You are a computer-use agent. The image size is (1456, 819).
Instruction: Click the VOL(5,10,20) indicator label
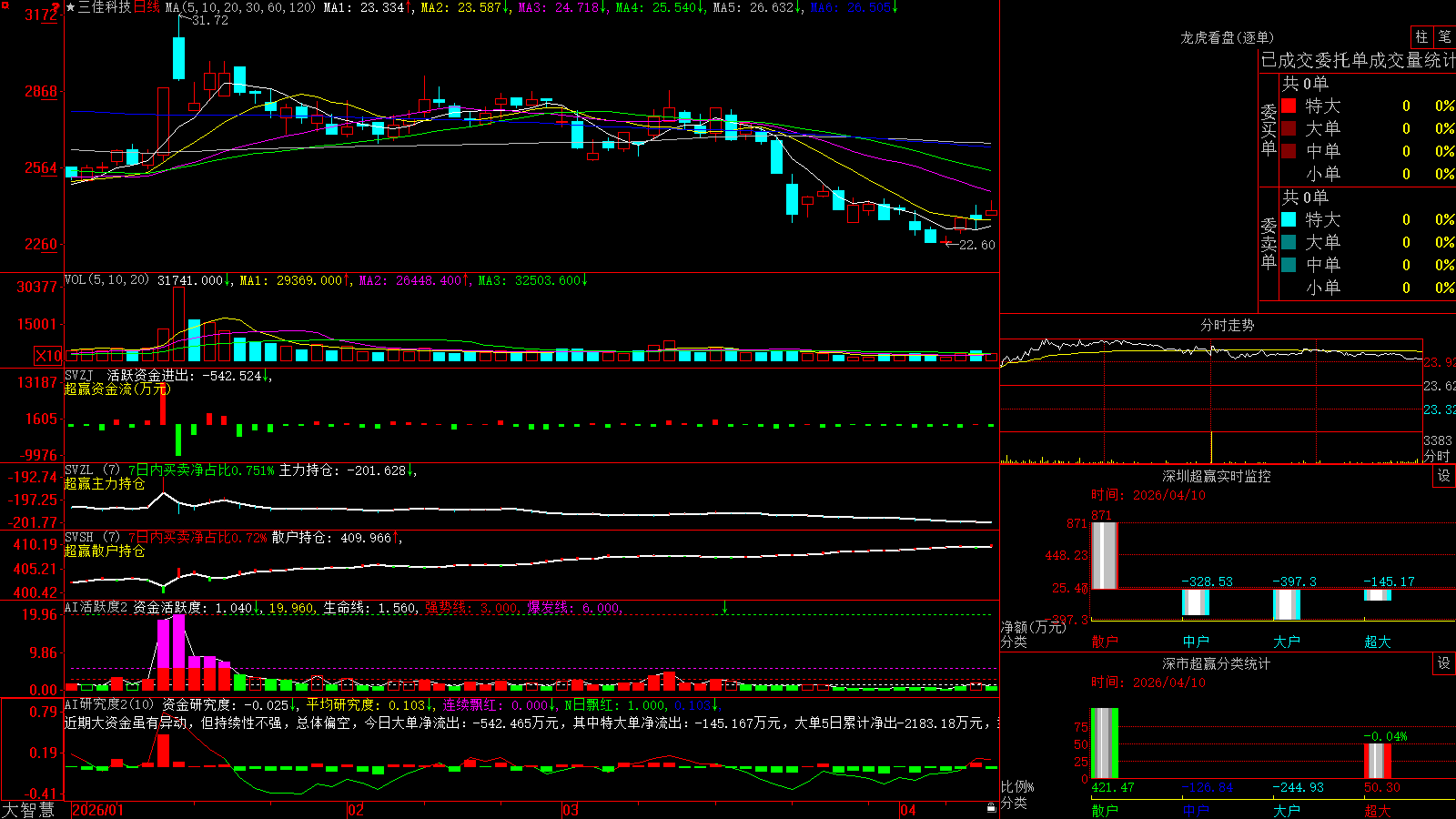coord(106,280)
